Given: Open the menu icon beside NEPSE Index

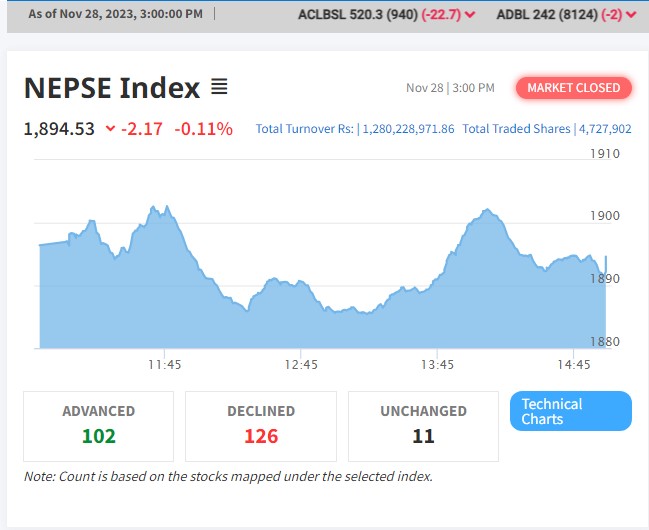Looking at the screenshot, I should coord(219,88).
